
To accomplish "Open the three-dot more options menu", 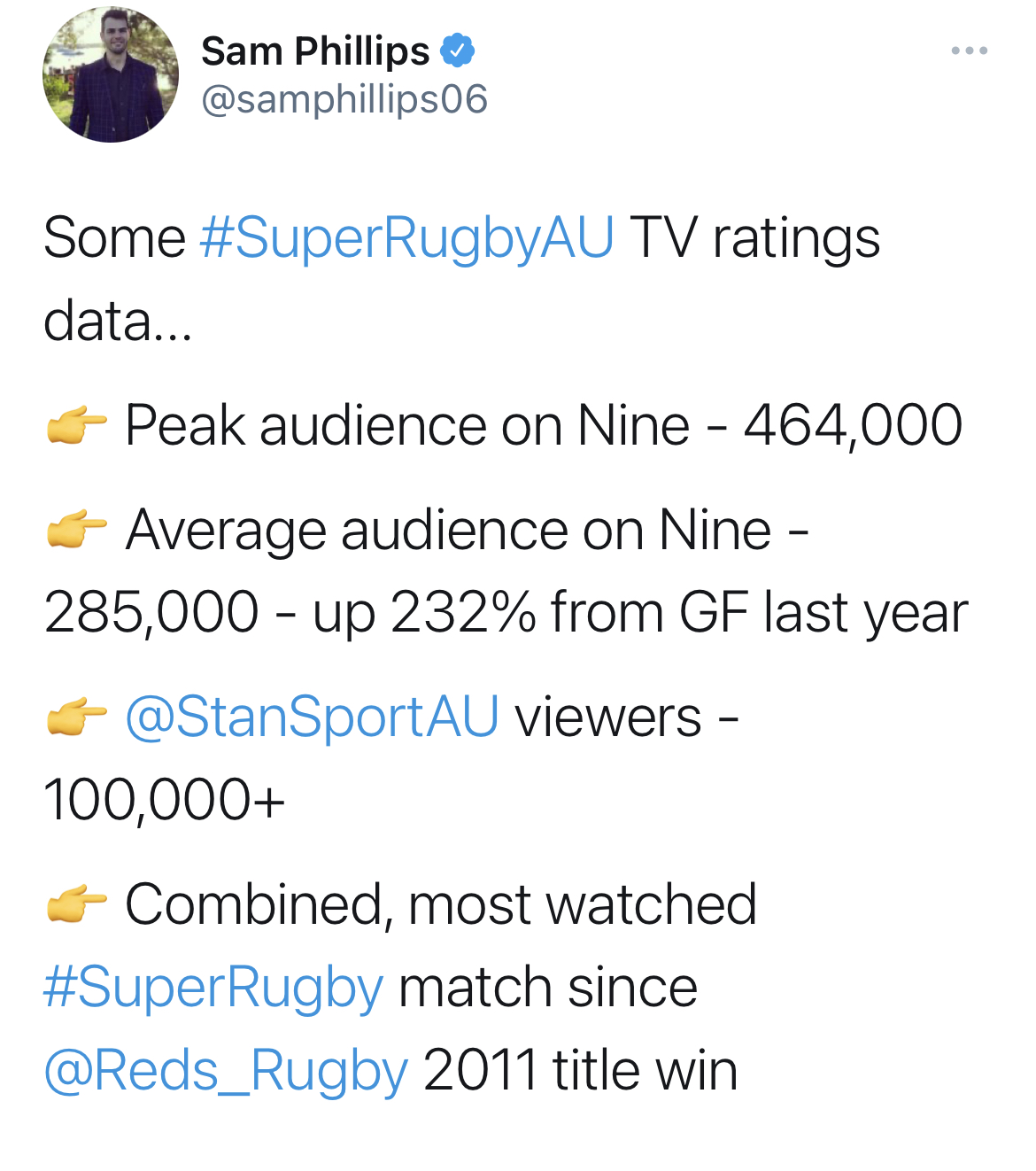I will click(x=970, y=50).
